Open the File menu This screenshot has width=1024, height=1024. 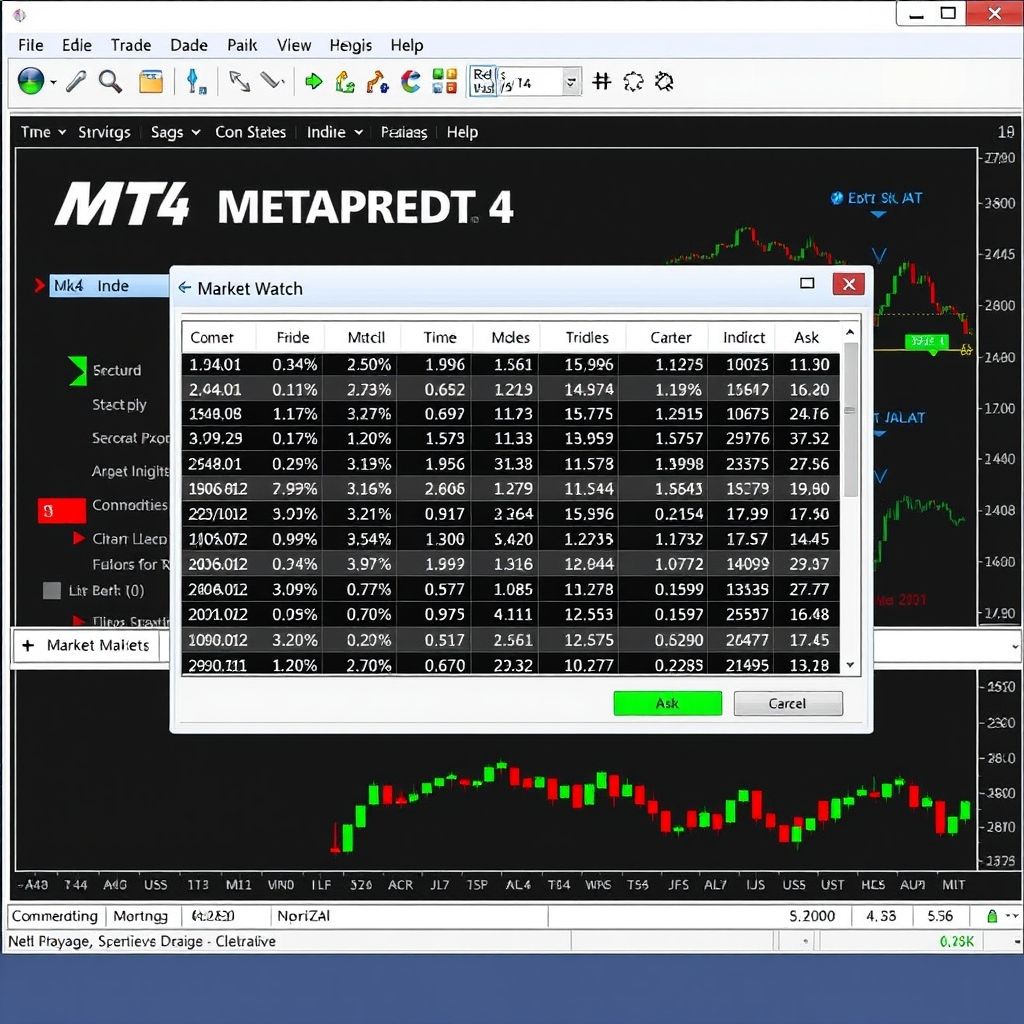point(31,45)
